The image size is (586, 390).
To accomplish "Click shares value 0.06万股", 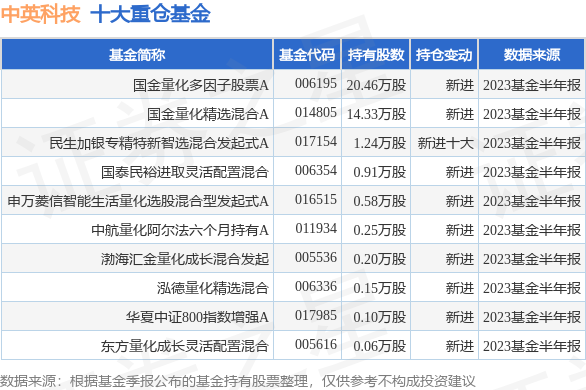I will click(380, 346).
